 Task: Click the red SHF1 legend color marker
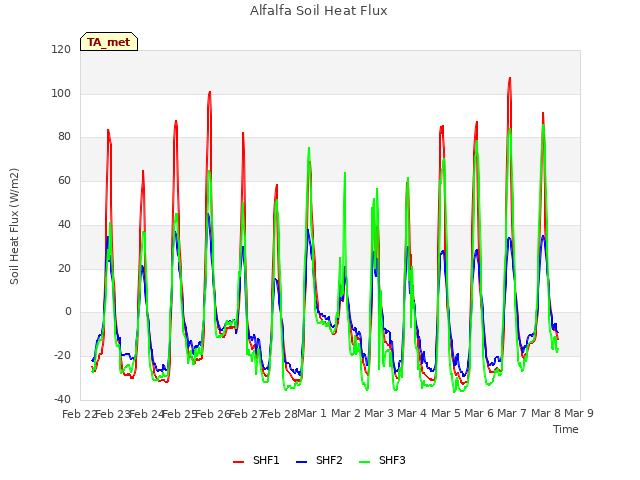[x=238, y=462]
